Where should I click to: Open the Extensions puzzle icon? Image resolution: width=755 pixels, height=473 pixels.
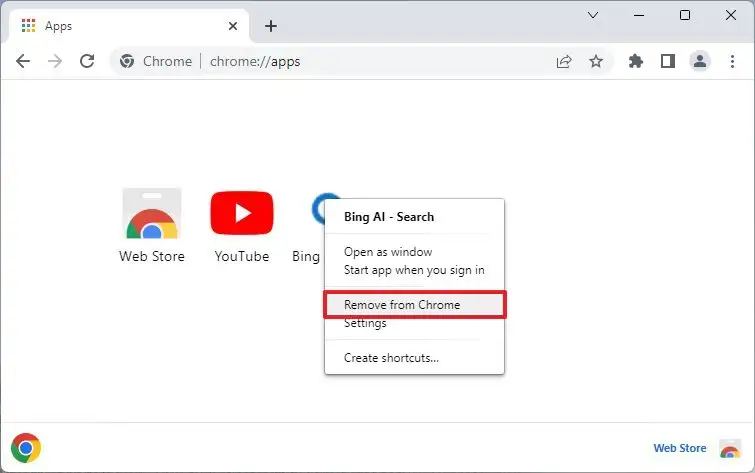[636, 61]
